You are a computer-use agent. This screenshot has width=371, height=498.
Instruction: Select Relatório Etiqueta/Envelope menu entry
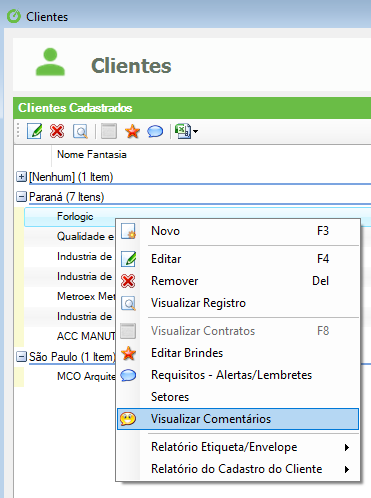238,447
